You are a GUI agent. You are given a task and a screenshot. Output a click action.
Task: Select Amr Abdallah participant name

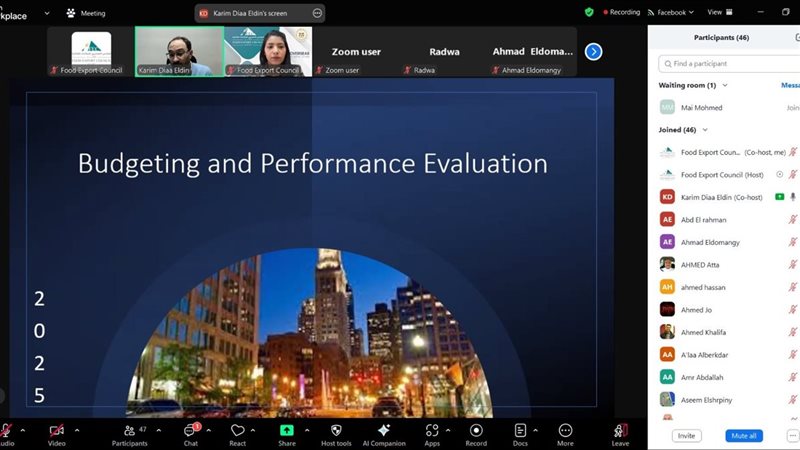tap(702, 378)
